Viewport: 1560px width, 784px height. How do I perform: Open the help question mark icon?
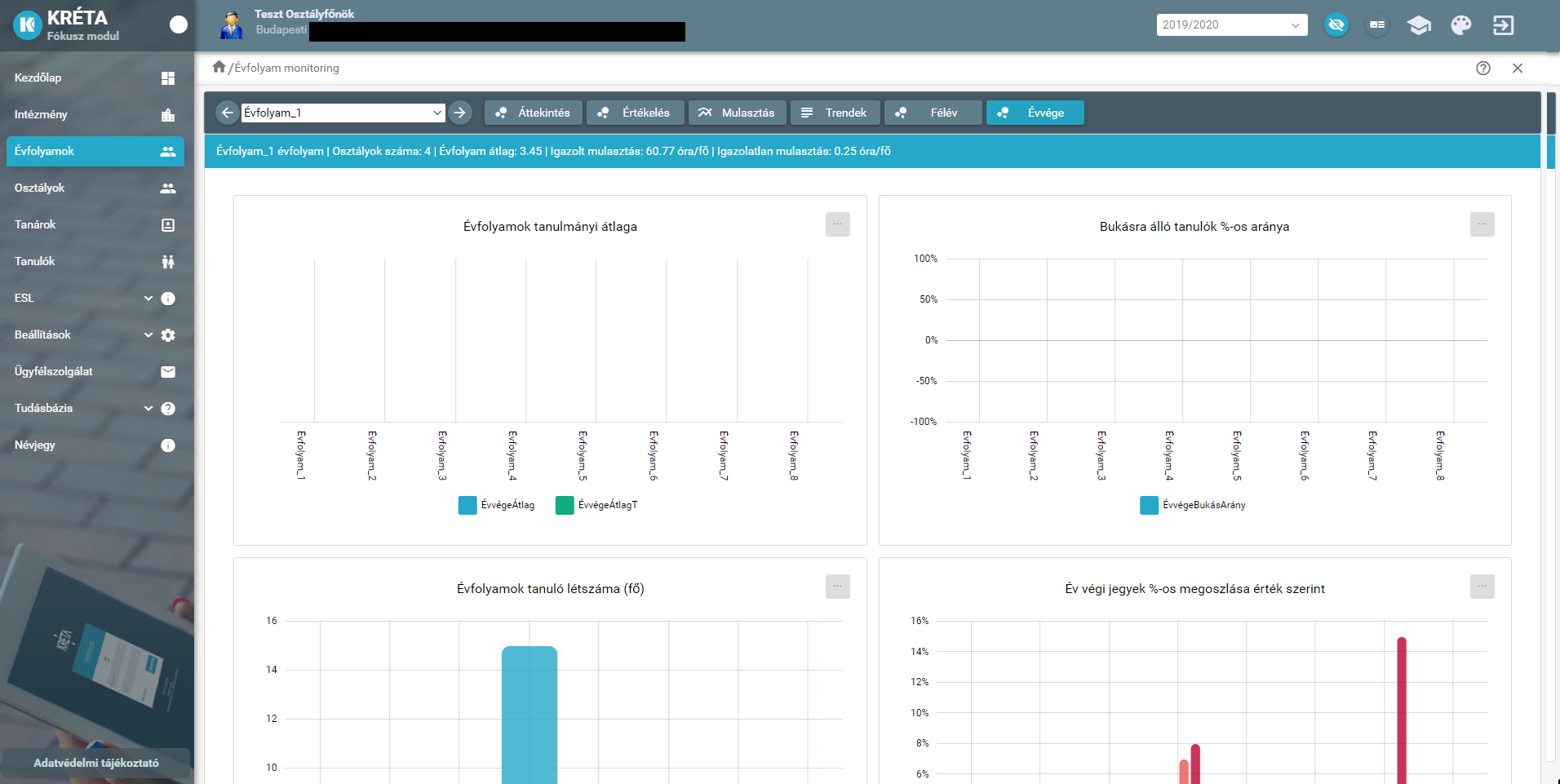(x=1483, y=69)
